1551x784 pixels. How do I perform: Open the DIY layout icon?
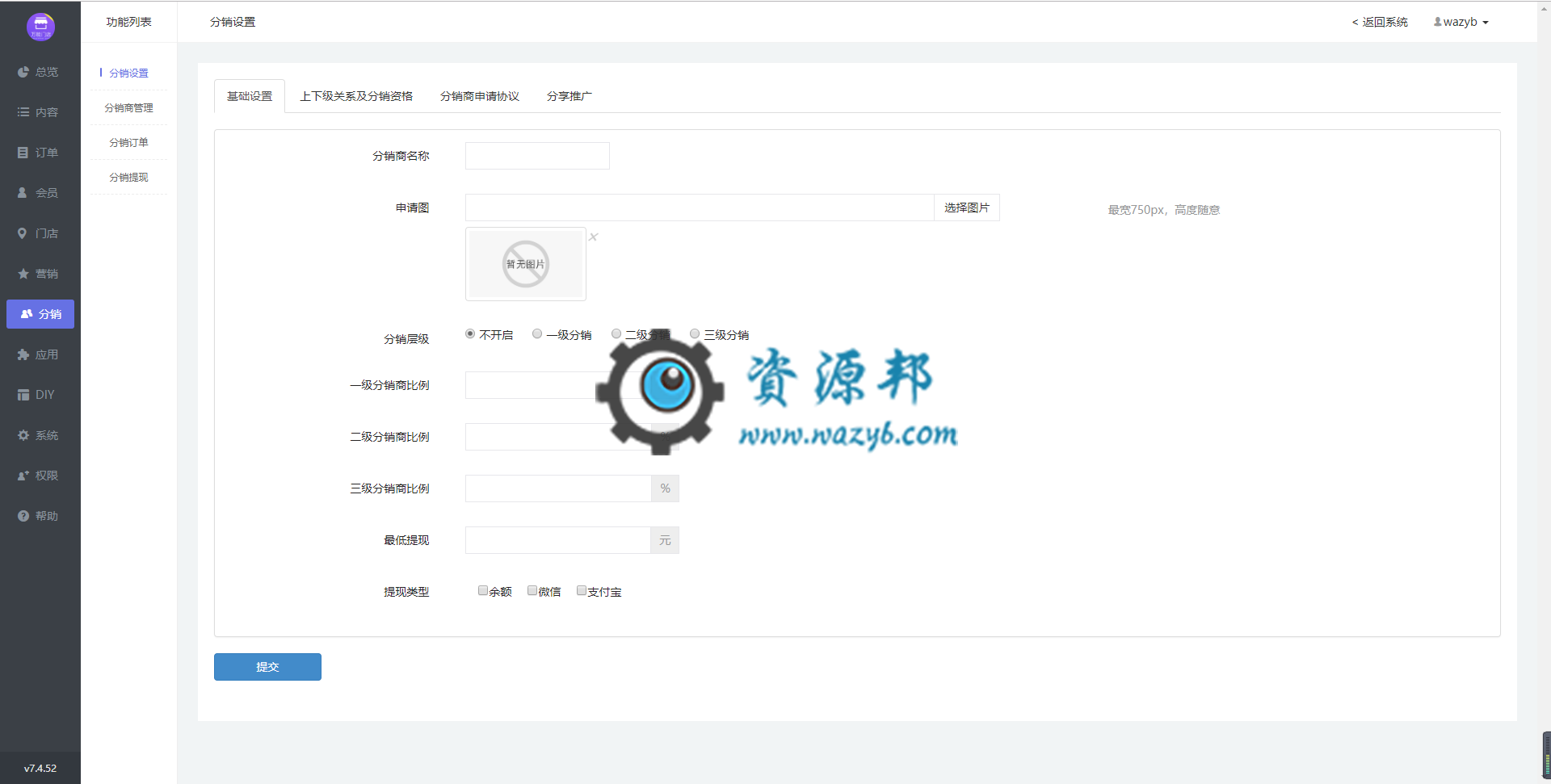click(23, 395)
